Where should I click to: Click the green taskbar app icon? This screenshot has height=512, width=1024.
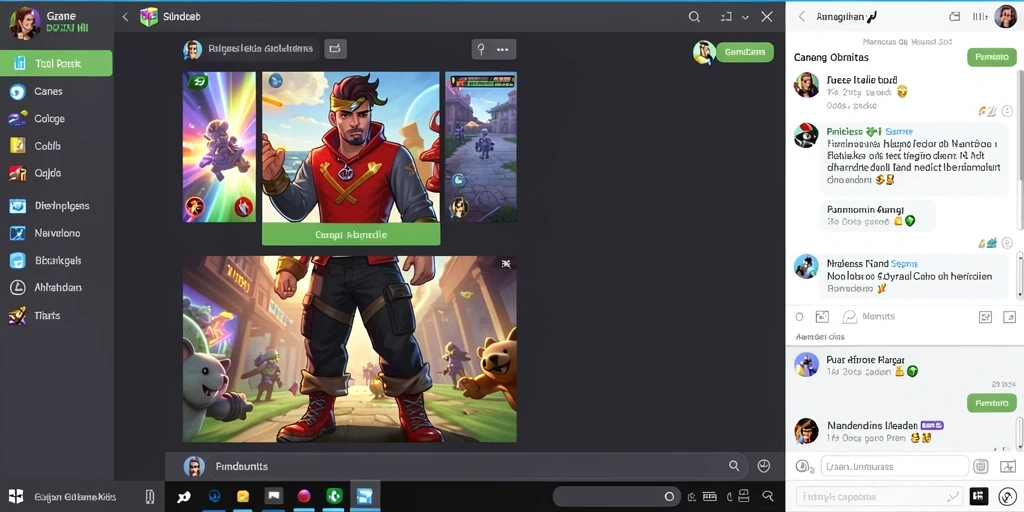[334, 496]
